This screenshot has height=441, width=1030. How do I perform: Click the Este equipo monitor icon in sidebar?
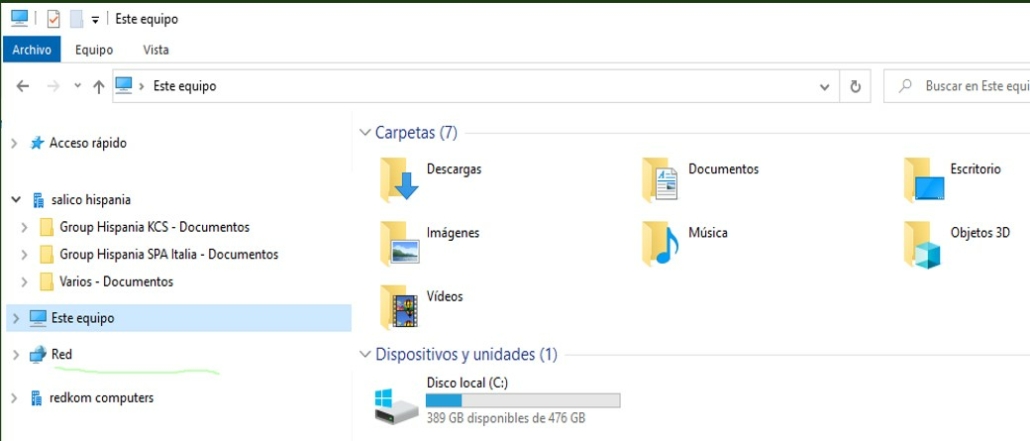[37, 318]
